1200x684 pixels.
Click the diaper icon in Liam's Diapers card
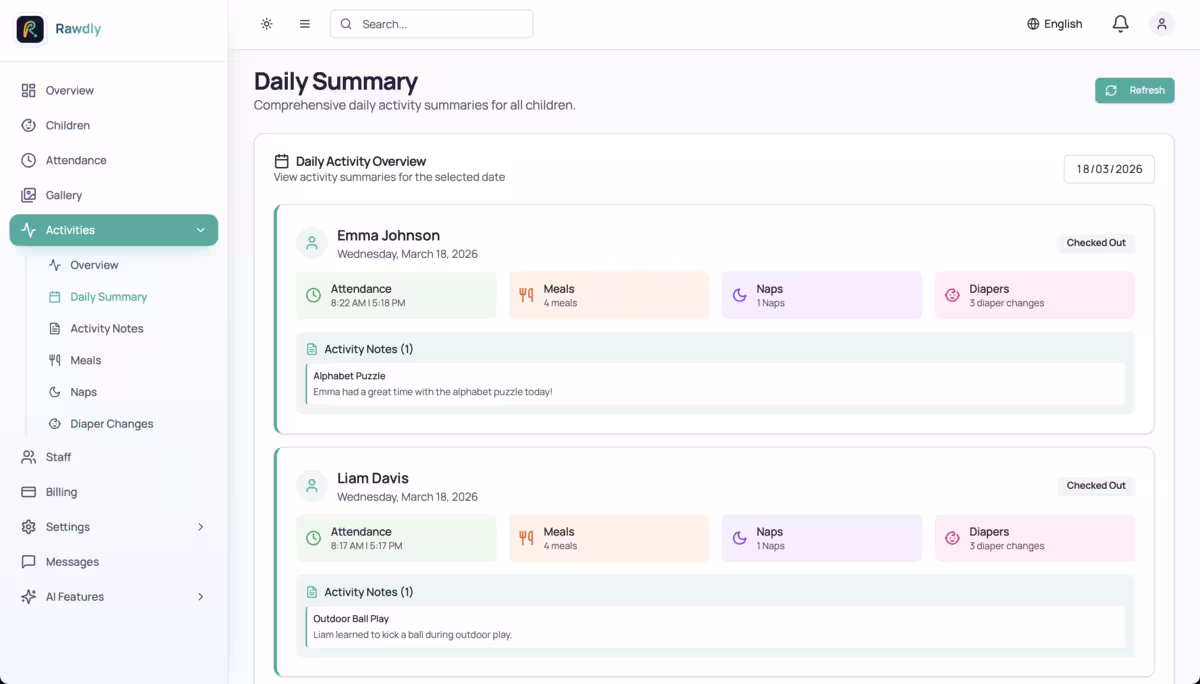coord(952,538)
